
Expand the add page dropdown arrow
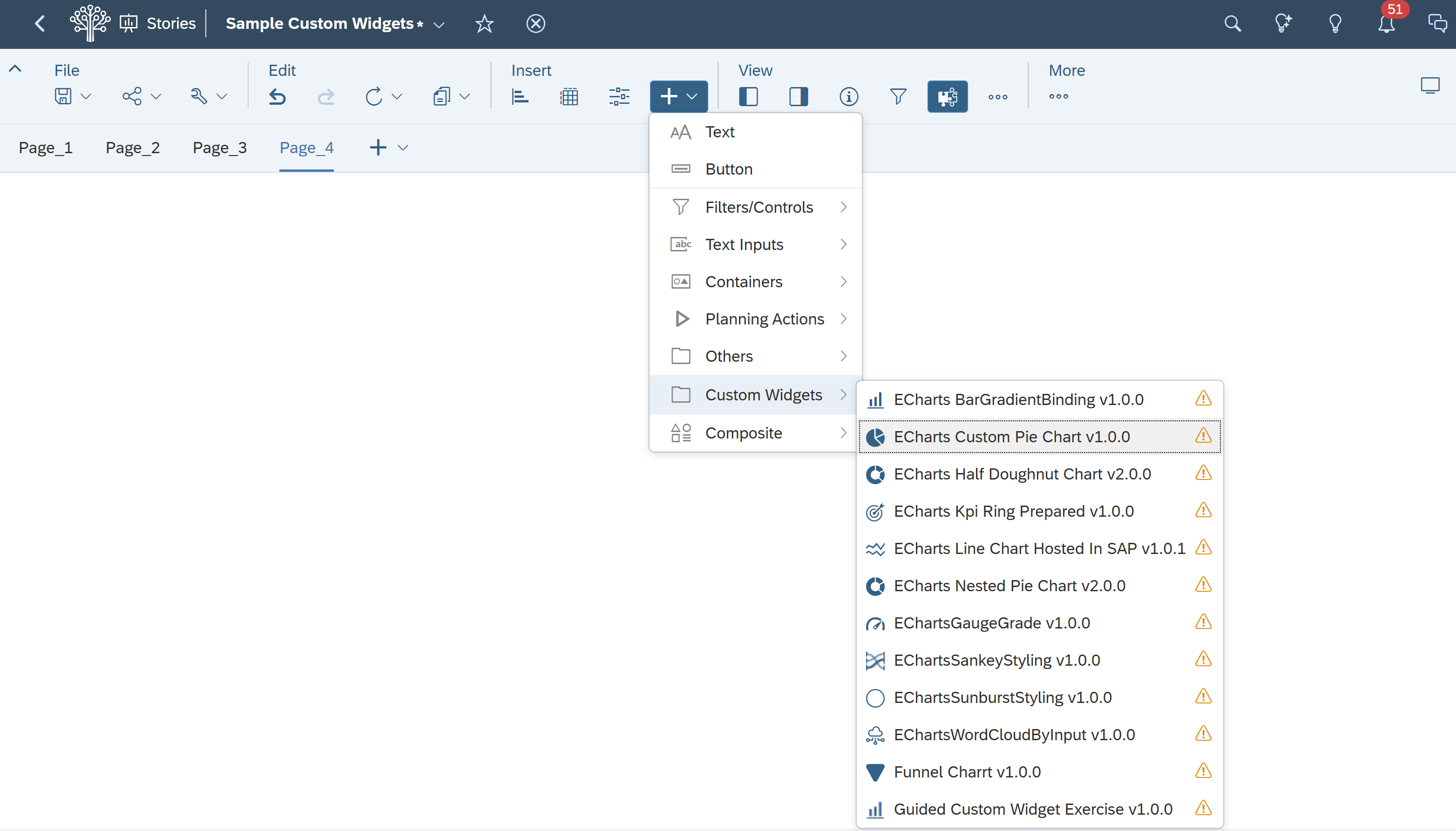click(403, 148)
